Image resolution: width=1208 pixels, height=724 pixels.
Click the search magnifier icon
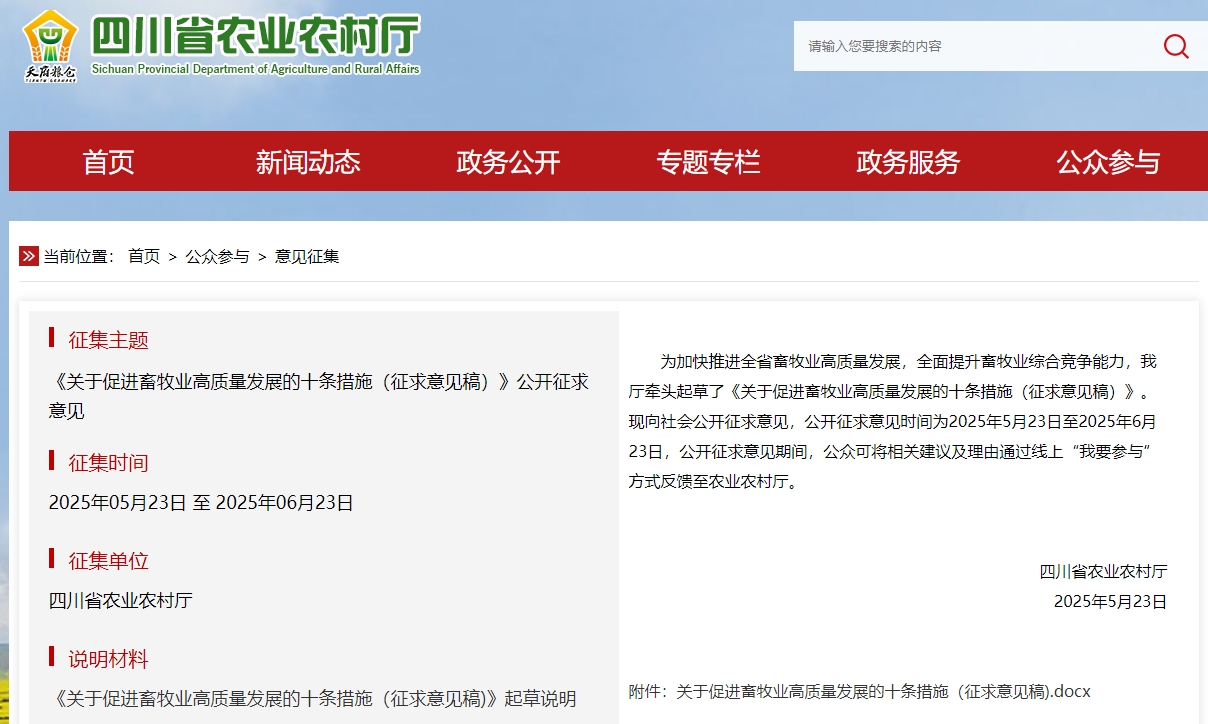click(x=1174, y=46)
